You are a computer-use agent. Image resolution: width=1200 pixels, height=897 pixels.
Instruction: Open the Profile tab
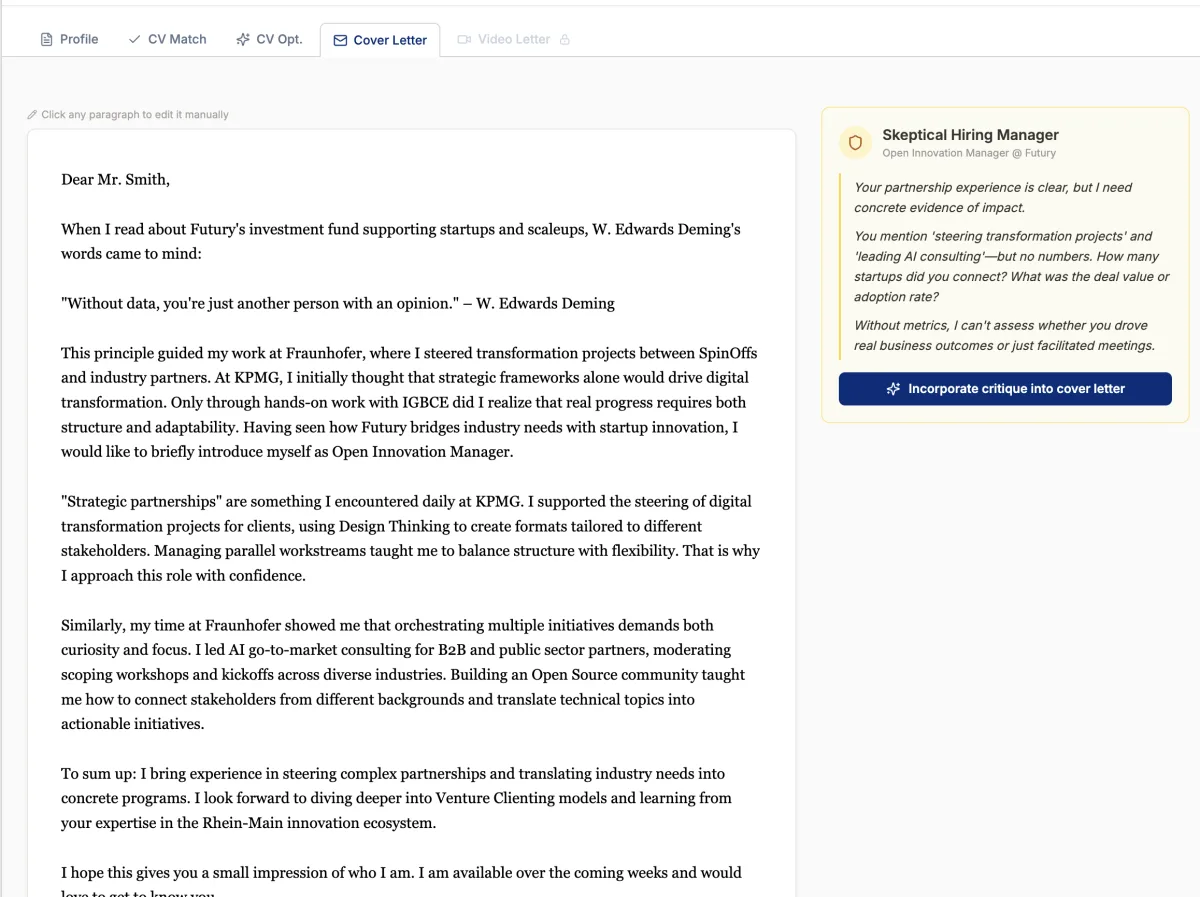tap(69, 39)
